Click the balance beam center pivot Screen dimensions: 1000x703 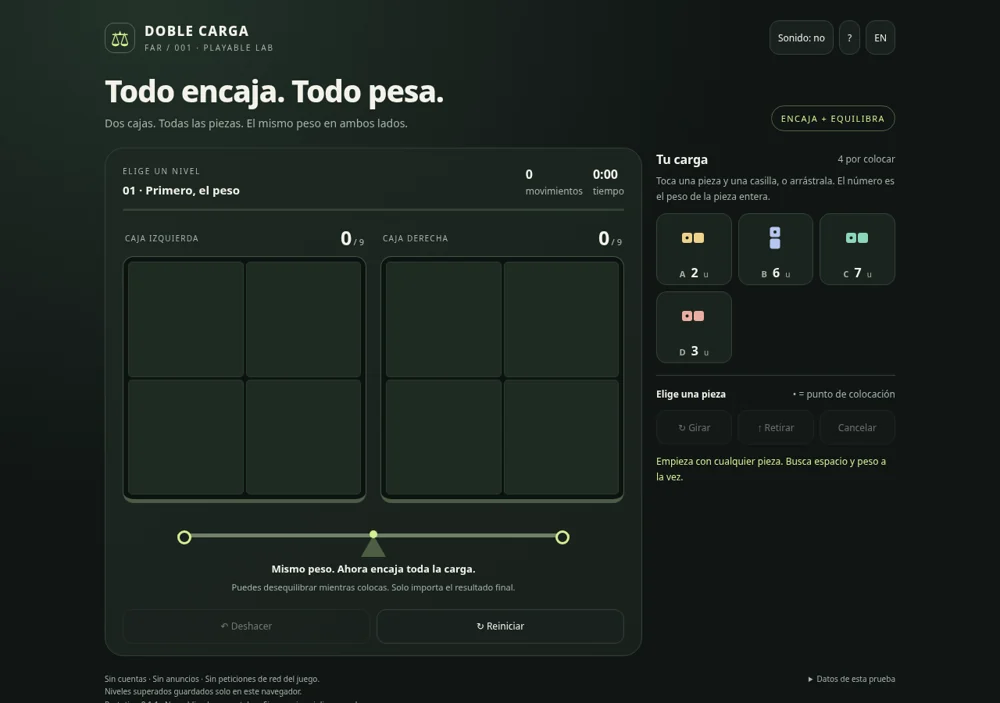(373, 544)
